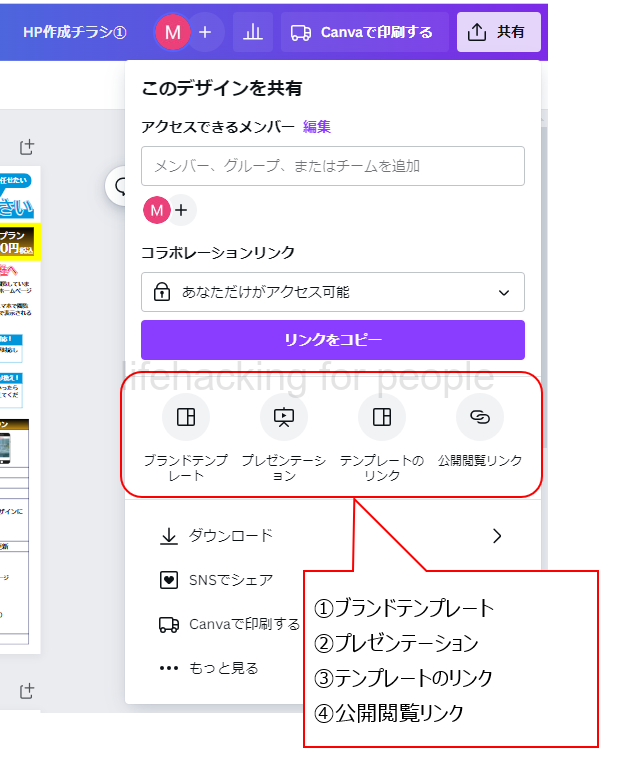Click the plus icon beside the top avatar
This screenshot has height=760, width=617.
[205, 32]
